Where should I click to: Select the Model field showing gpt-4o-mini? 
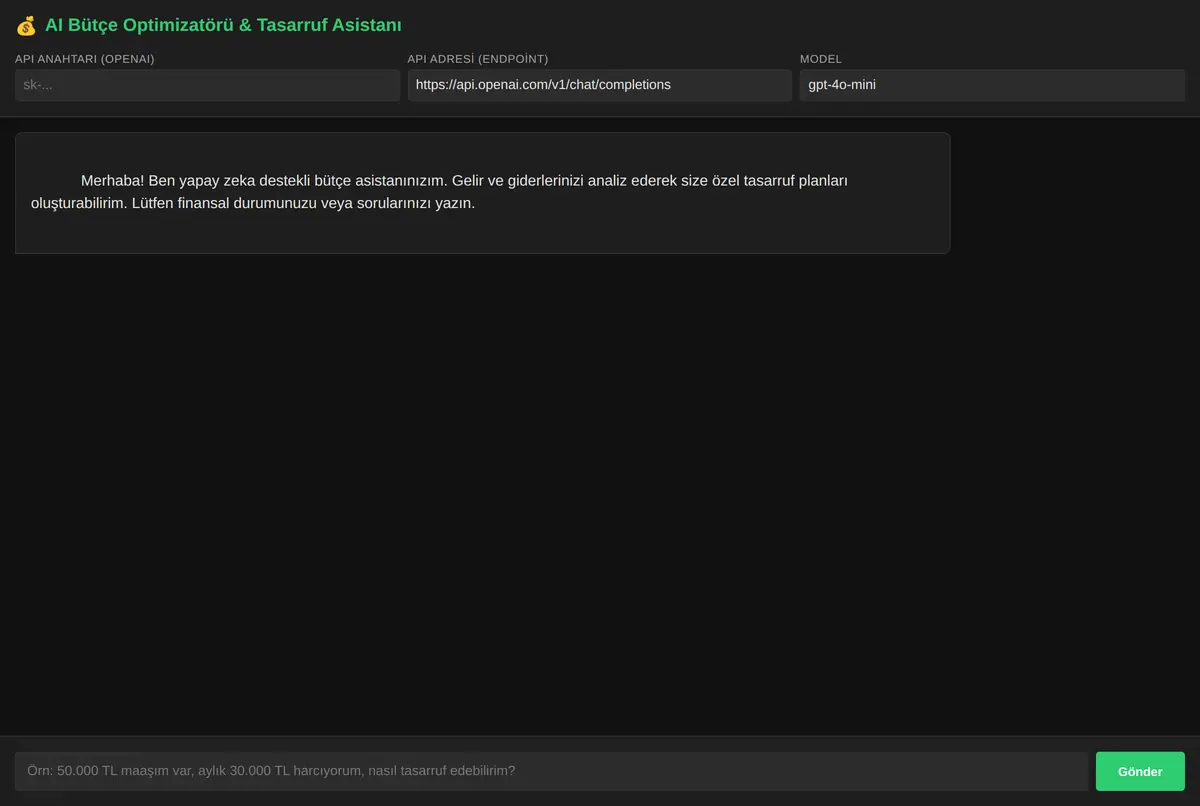[x=992, y=85]
